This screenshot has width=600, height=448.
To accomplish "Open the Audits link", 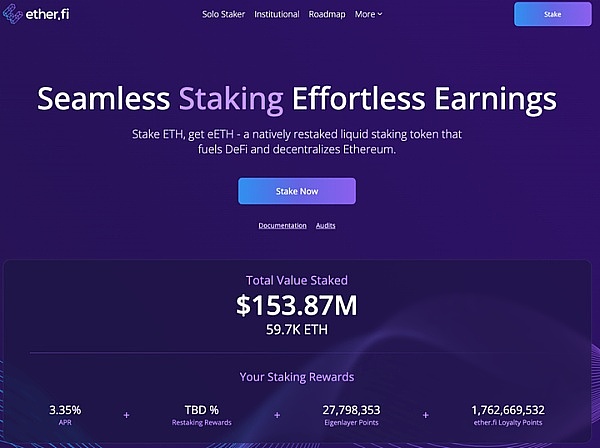I will pos(326,226).
